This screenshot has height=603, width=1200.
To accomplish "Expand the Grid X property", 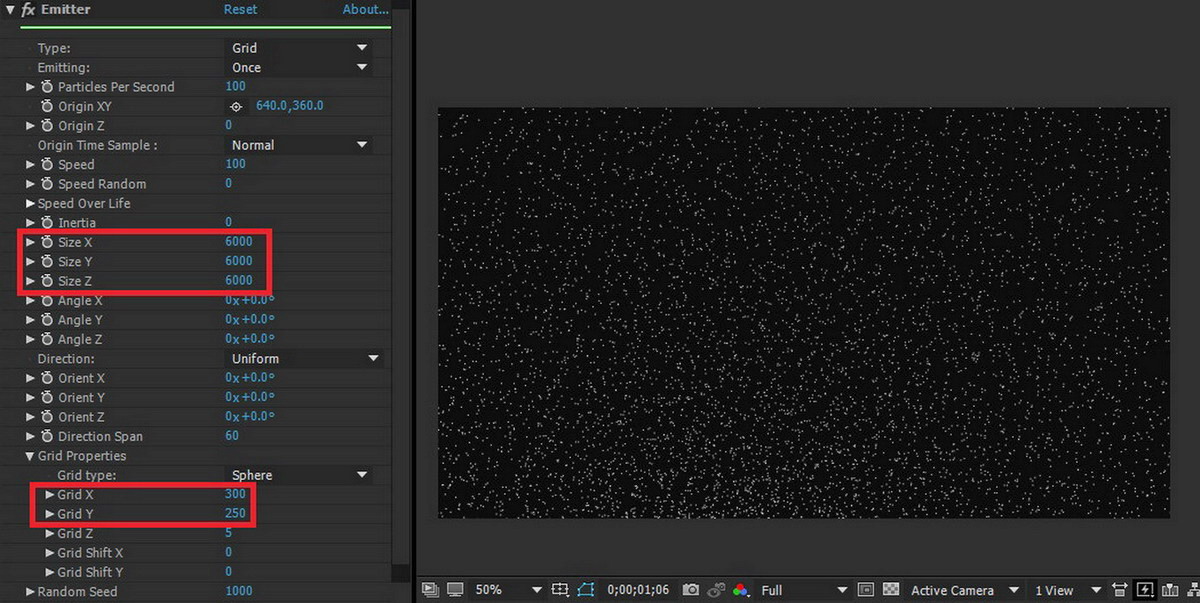I will (x=50, y=495).
